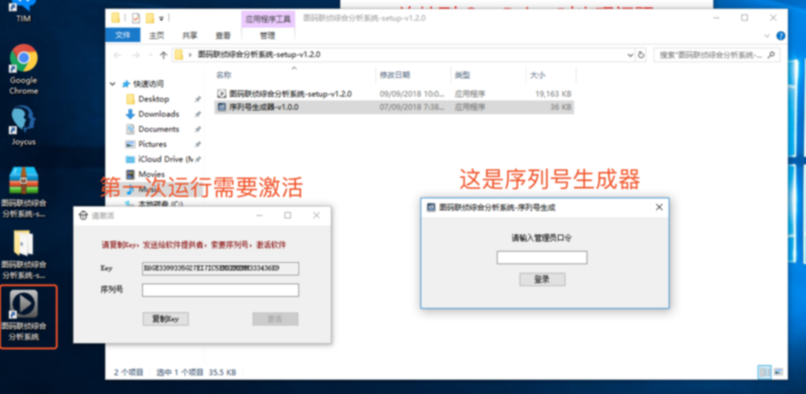806x394 pixels.
Task: Click the pin icon beside Desktop
Action: (x=197, y=99)
